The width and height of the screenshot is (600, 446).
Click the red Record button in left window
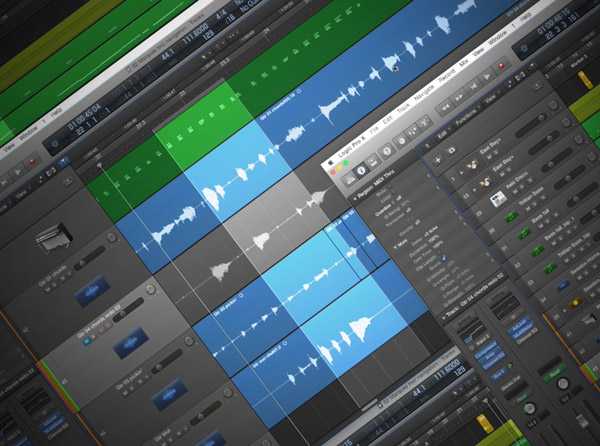coord(31,163)
